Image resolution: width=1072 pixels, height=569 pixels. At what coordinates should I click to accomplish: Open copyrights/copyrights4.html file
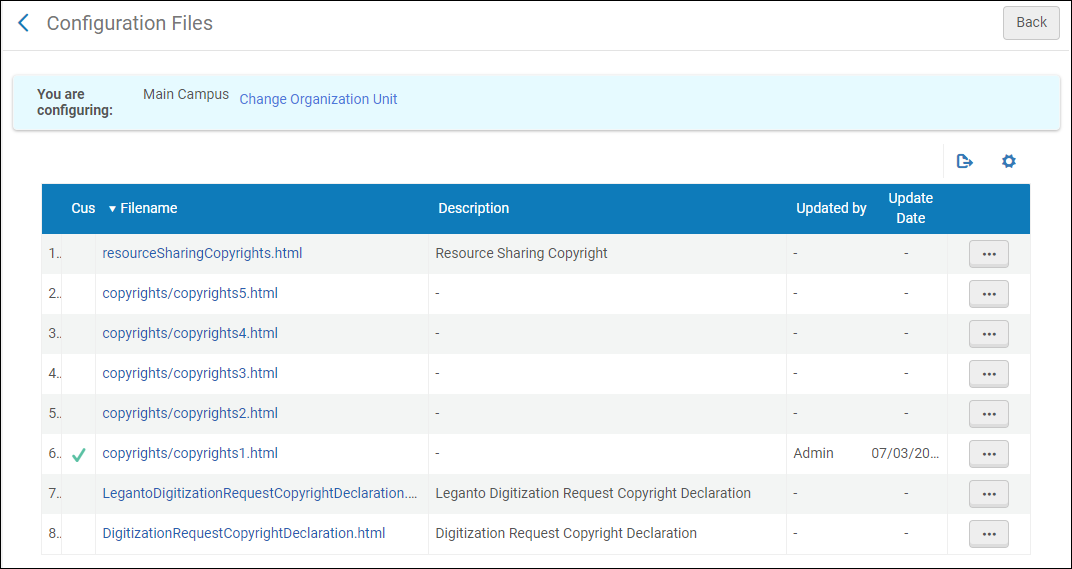point(190,333)
